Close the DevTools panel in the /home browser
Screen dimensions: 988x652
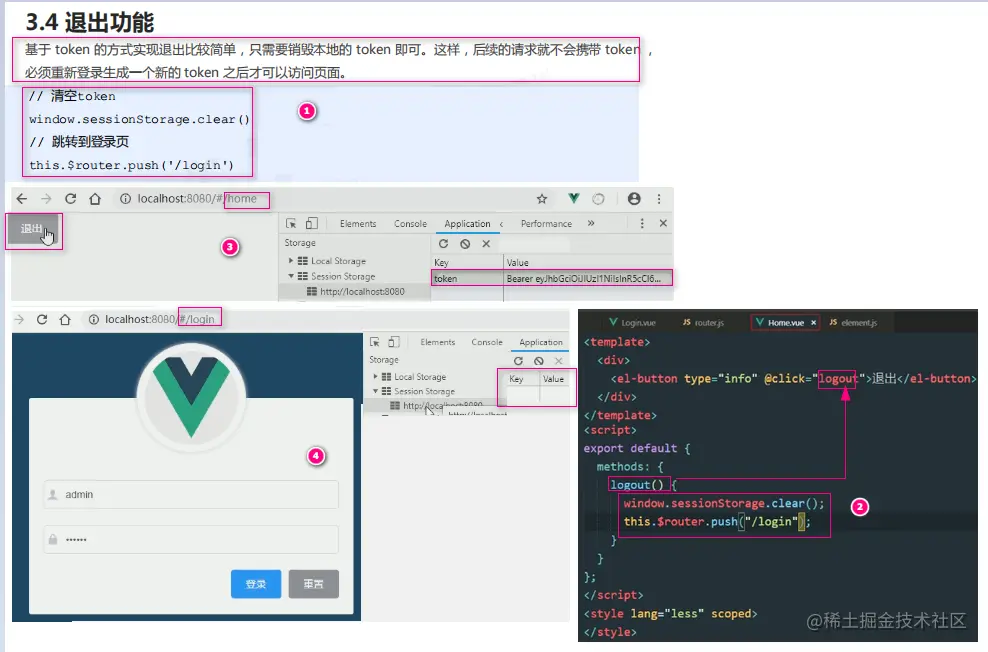point(663,223)
